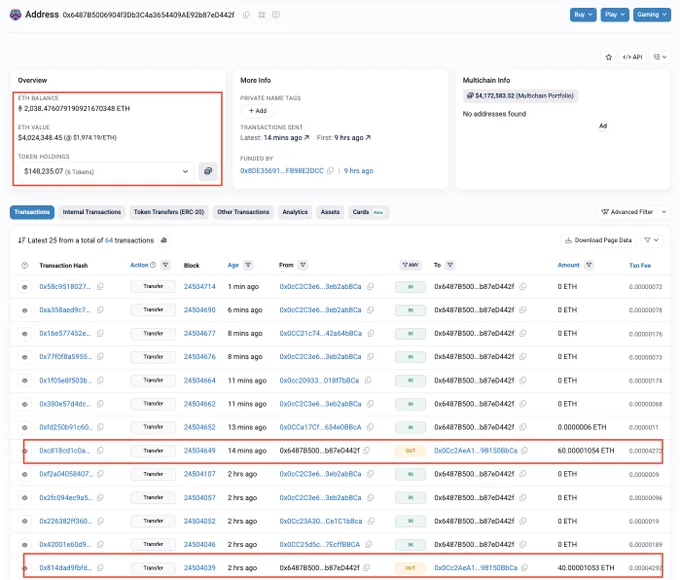Click the Transfer action in 0x226382ff360 row
Screen dimensions: 680x580
153,521
